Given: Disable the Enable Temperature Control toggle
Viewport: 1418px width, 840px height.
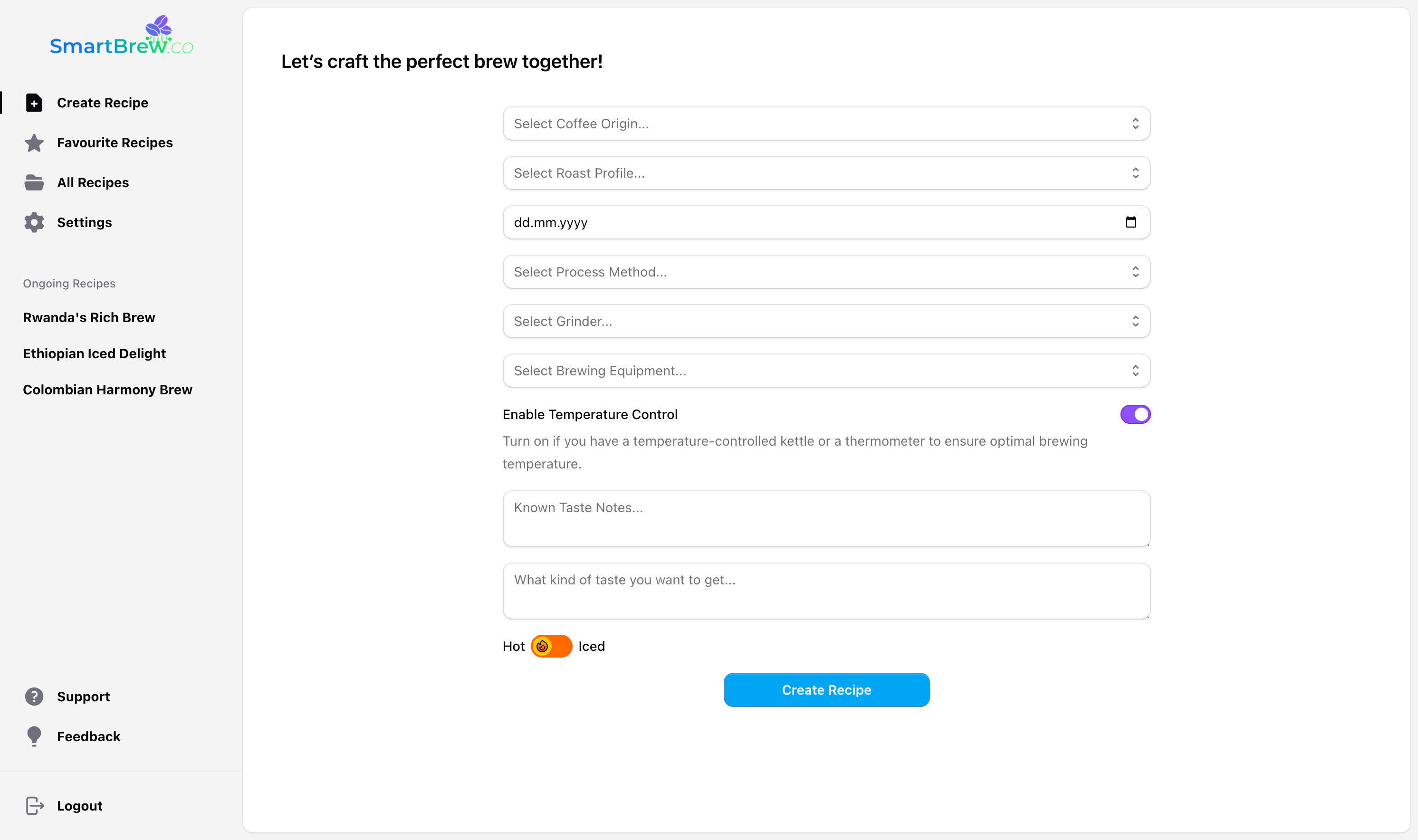Looking at the screenshot, I should point(1135,414).
